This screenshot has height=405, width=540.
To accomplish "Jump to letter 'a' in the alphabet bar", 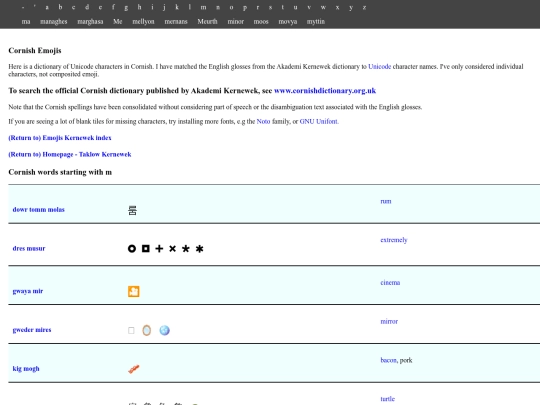I will coord(47,7).
